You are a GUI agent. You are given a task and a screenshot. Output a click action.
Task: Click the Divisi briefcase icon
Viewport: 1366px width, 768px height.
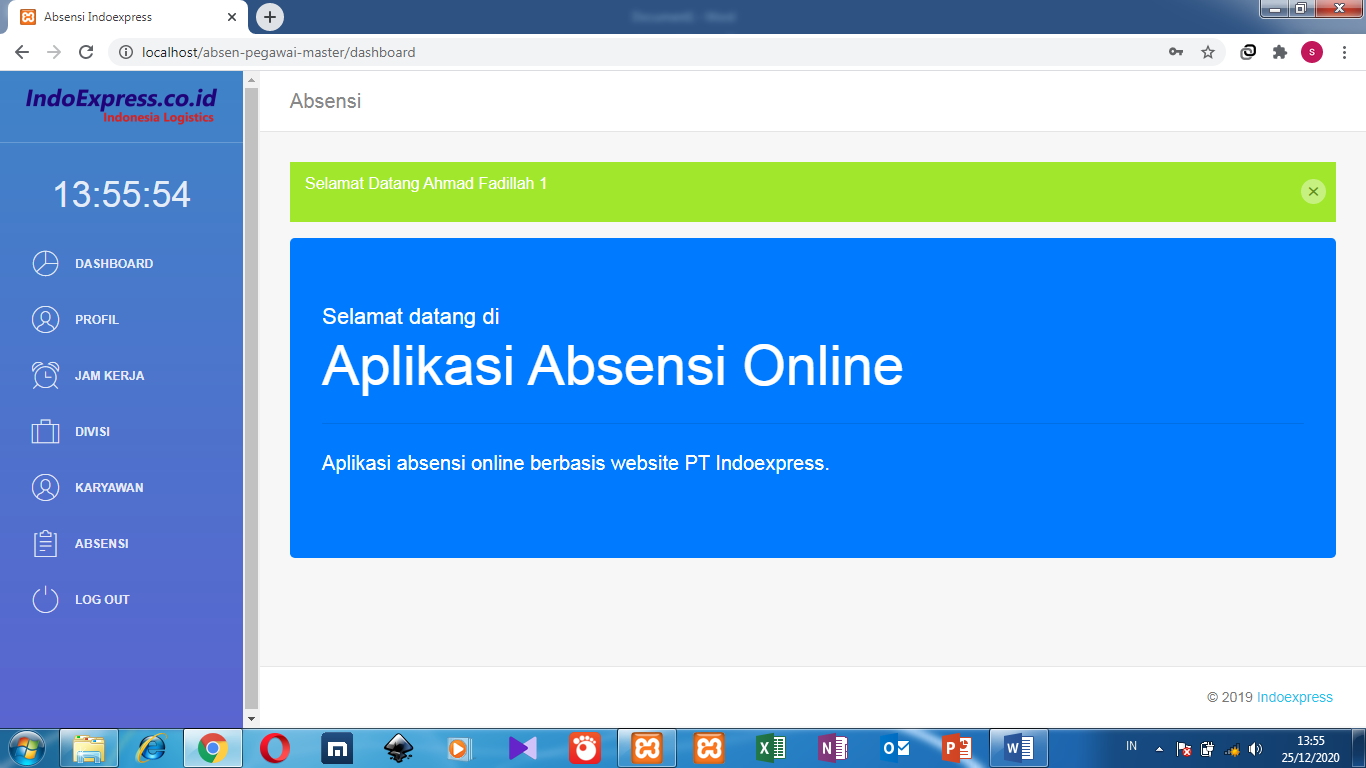click(x=44, y=431)
